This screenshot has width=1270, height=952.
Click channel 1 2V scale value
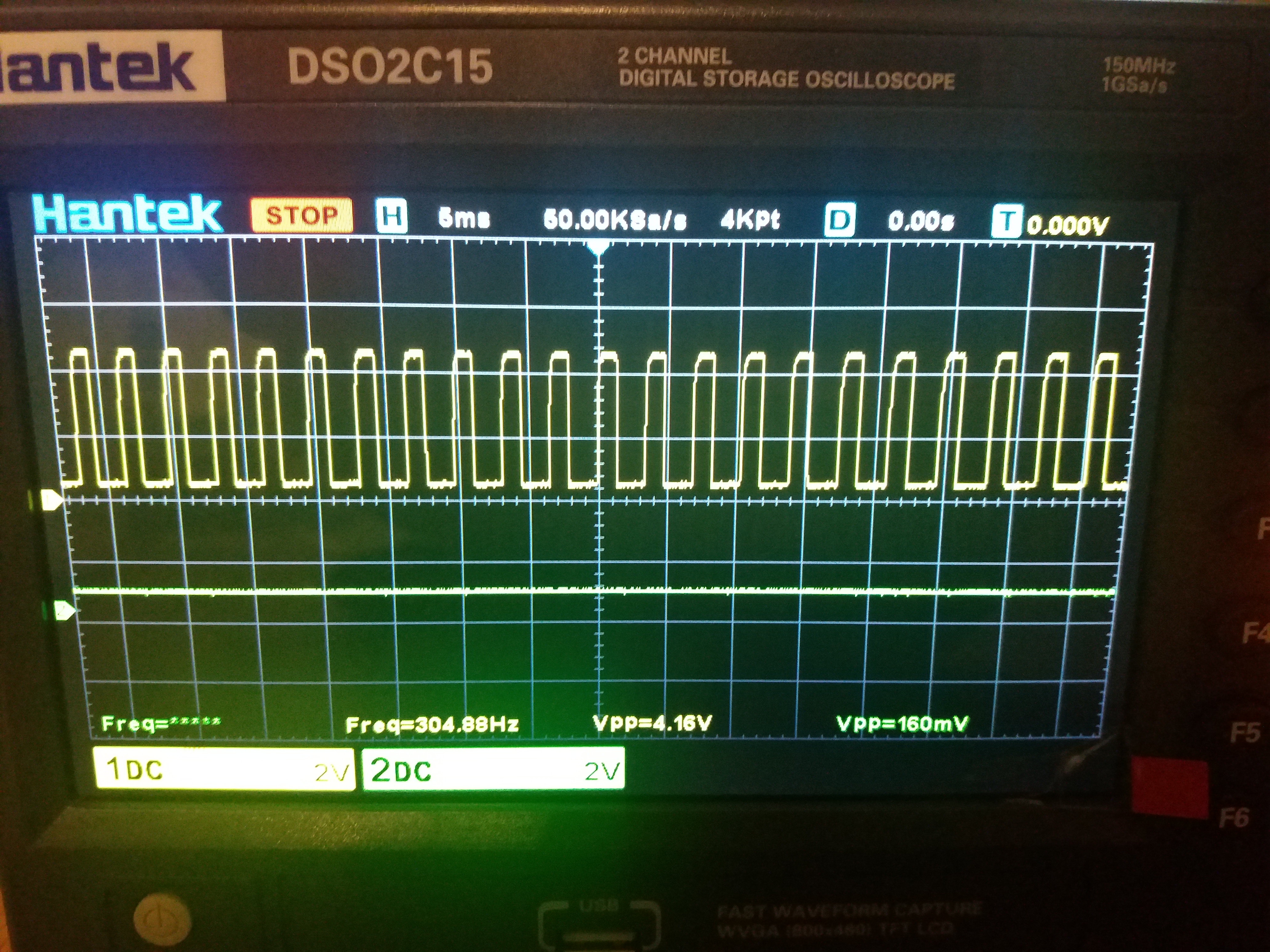(x=332, y=773)
